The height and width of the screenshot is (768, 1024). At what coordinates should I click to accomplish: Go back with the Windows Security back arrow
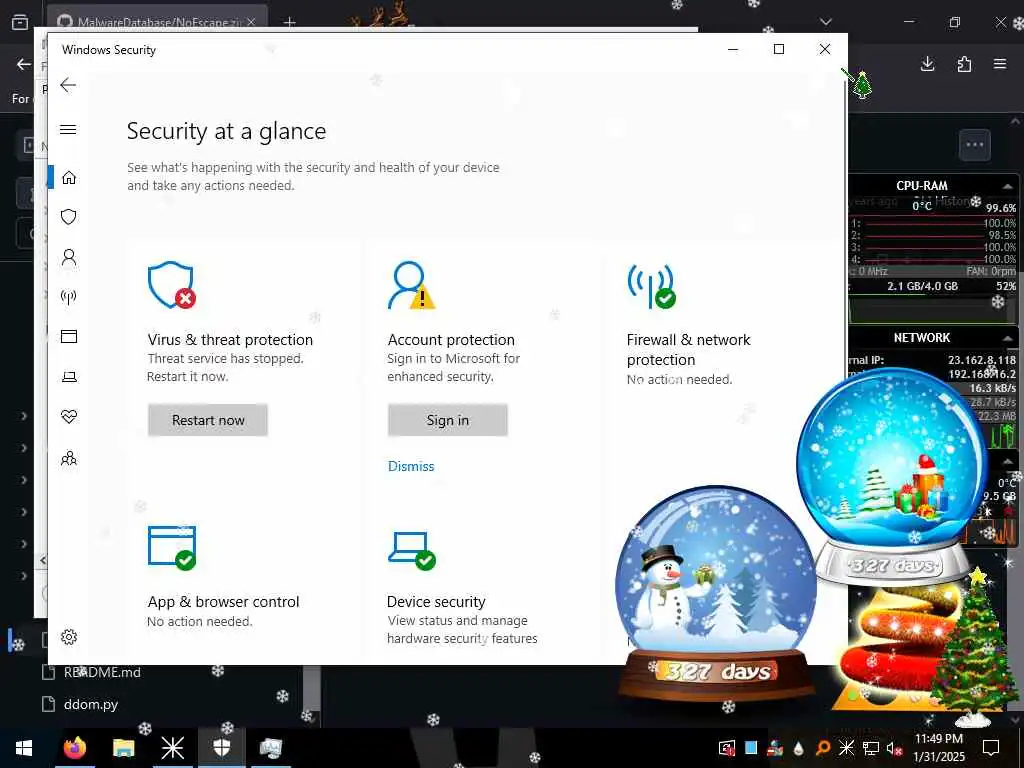click(x=68, y=85)
